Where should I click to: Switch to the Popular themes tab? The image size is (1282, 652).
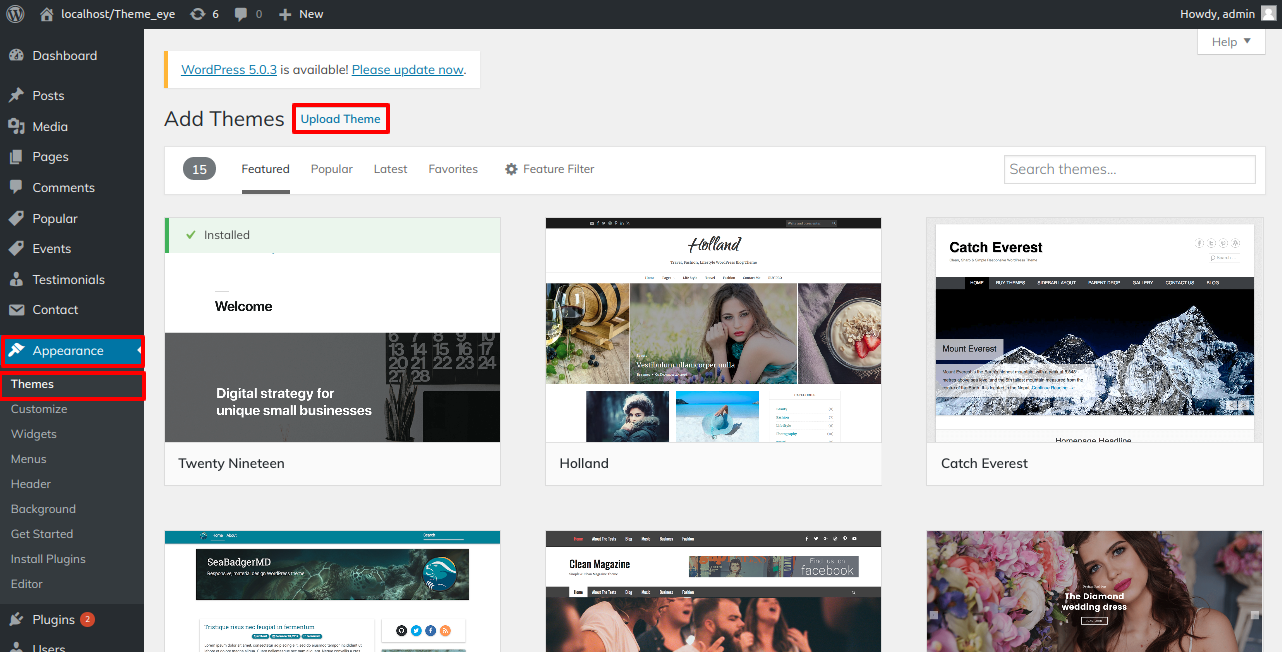(x=332, y=170)
